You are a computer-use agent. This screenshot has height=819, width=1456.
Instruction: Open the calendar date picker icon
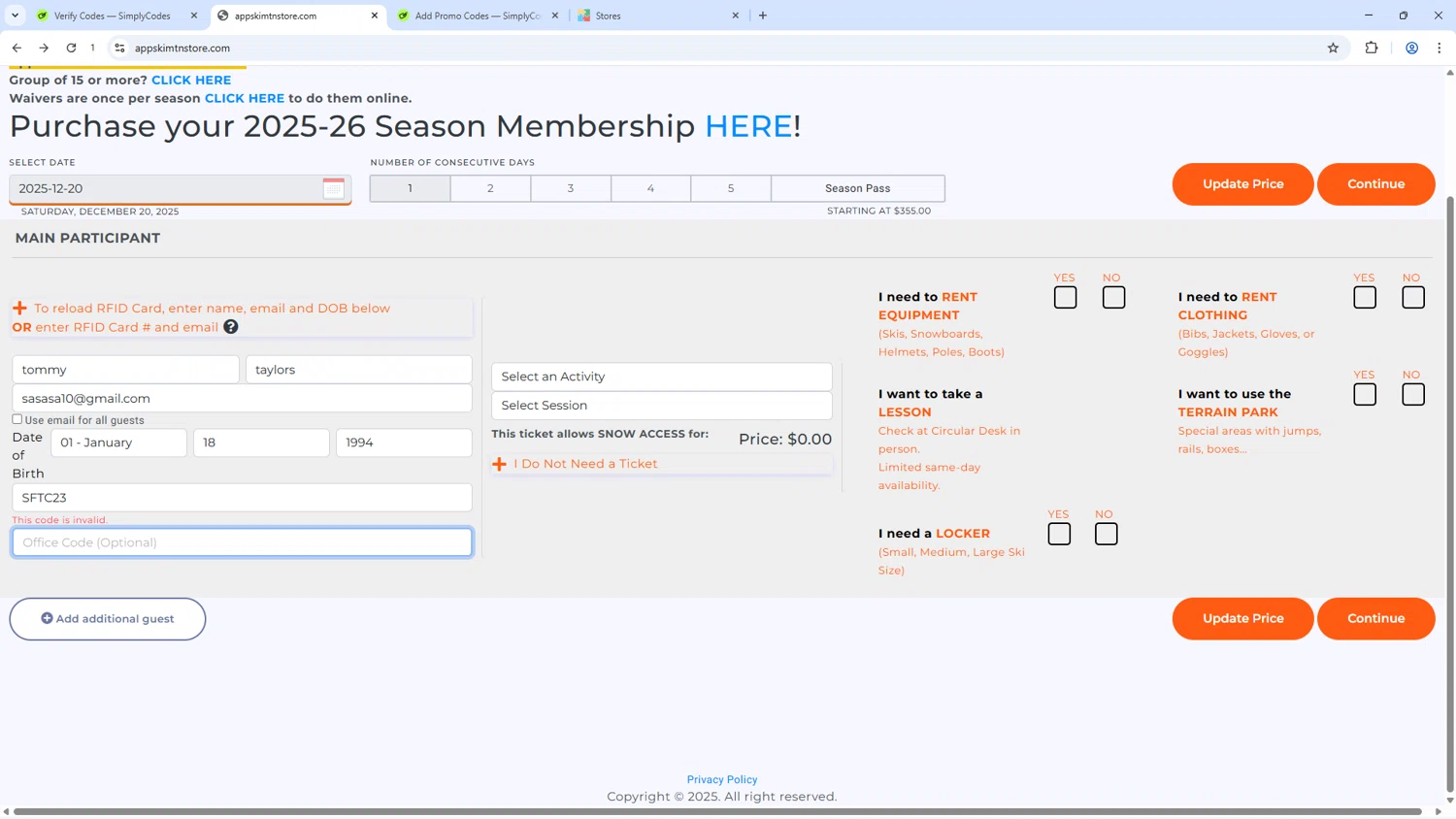coord(333,188)
